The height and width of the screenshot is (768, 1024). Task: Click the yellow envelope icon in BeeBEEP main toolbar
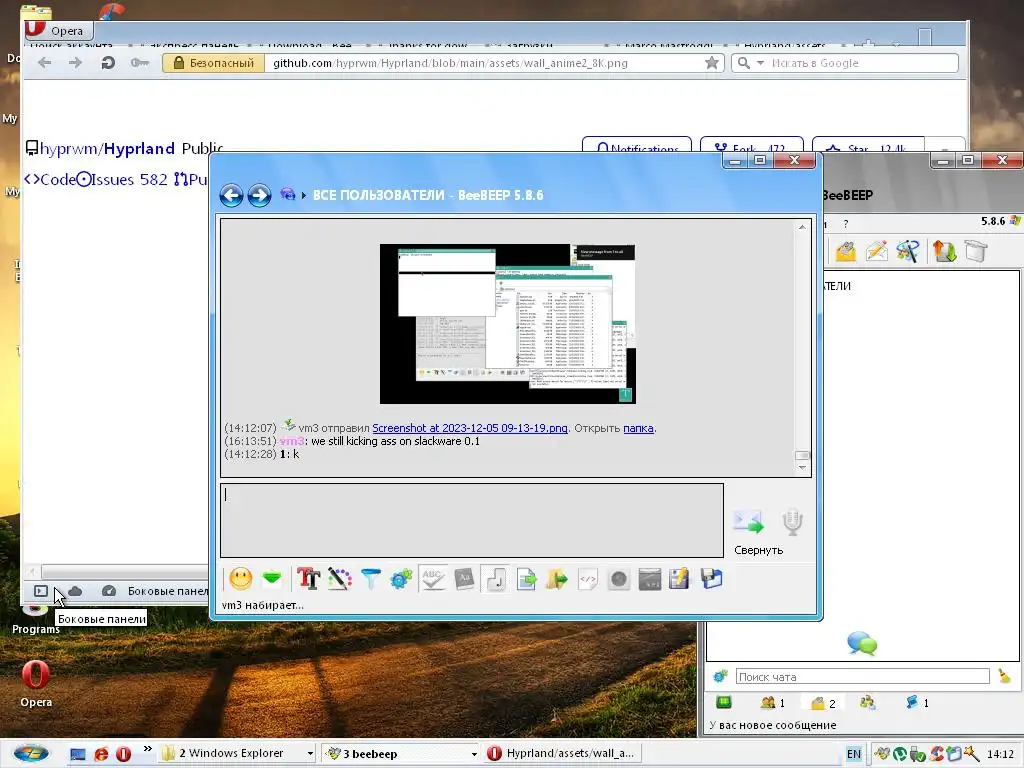[x=846, y=251]
